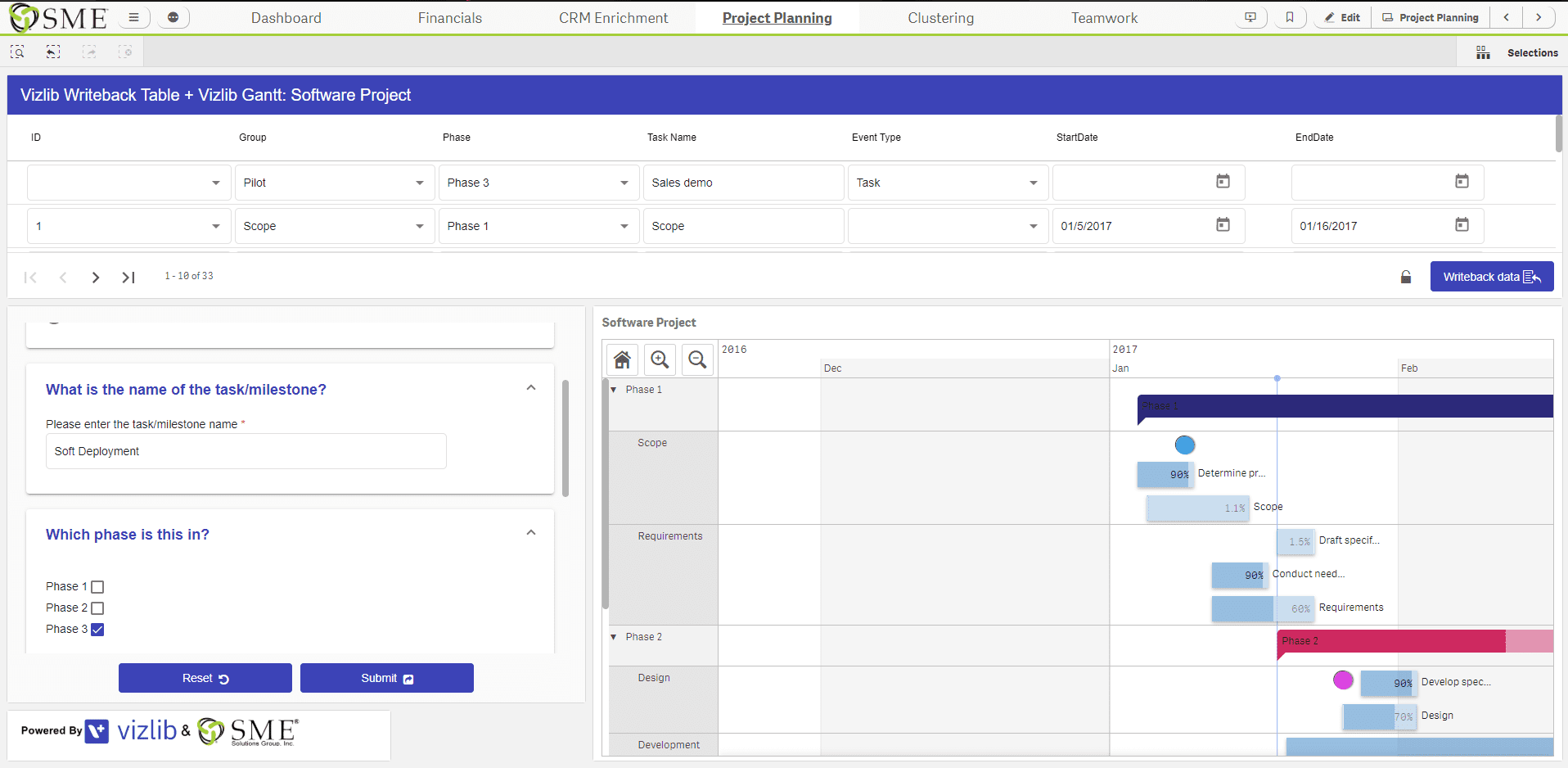Click the Soft Deployment task name field

[x=246, y=451]
